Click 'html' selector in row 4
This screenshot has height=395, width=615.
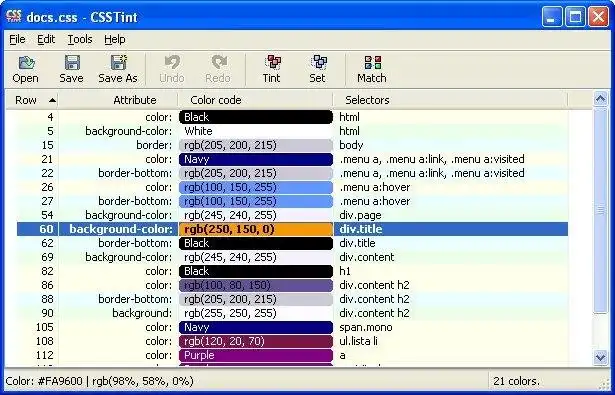click(x=349, y=117)
